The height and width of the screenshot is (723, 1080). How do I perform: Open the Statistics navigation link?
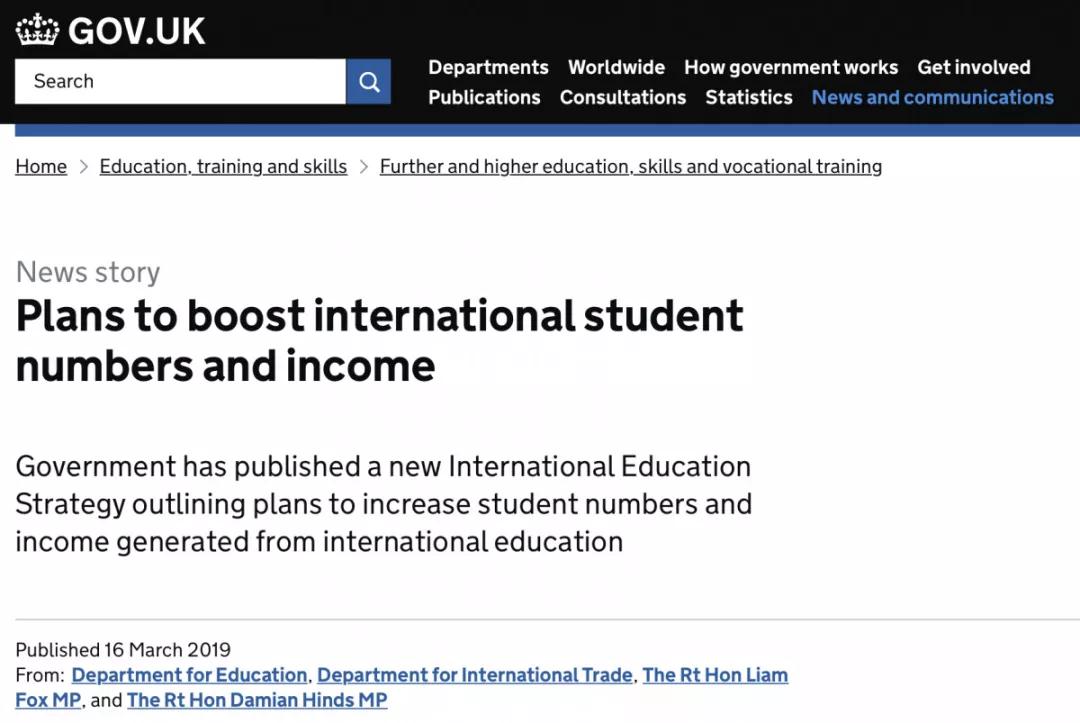[748, 97]
